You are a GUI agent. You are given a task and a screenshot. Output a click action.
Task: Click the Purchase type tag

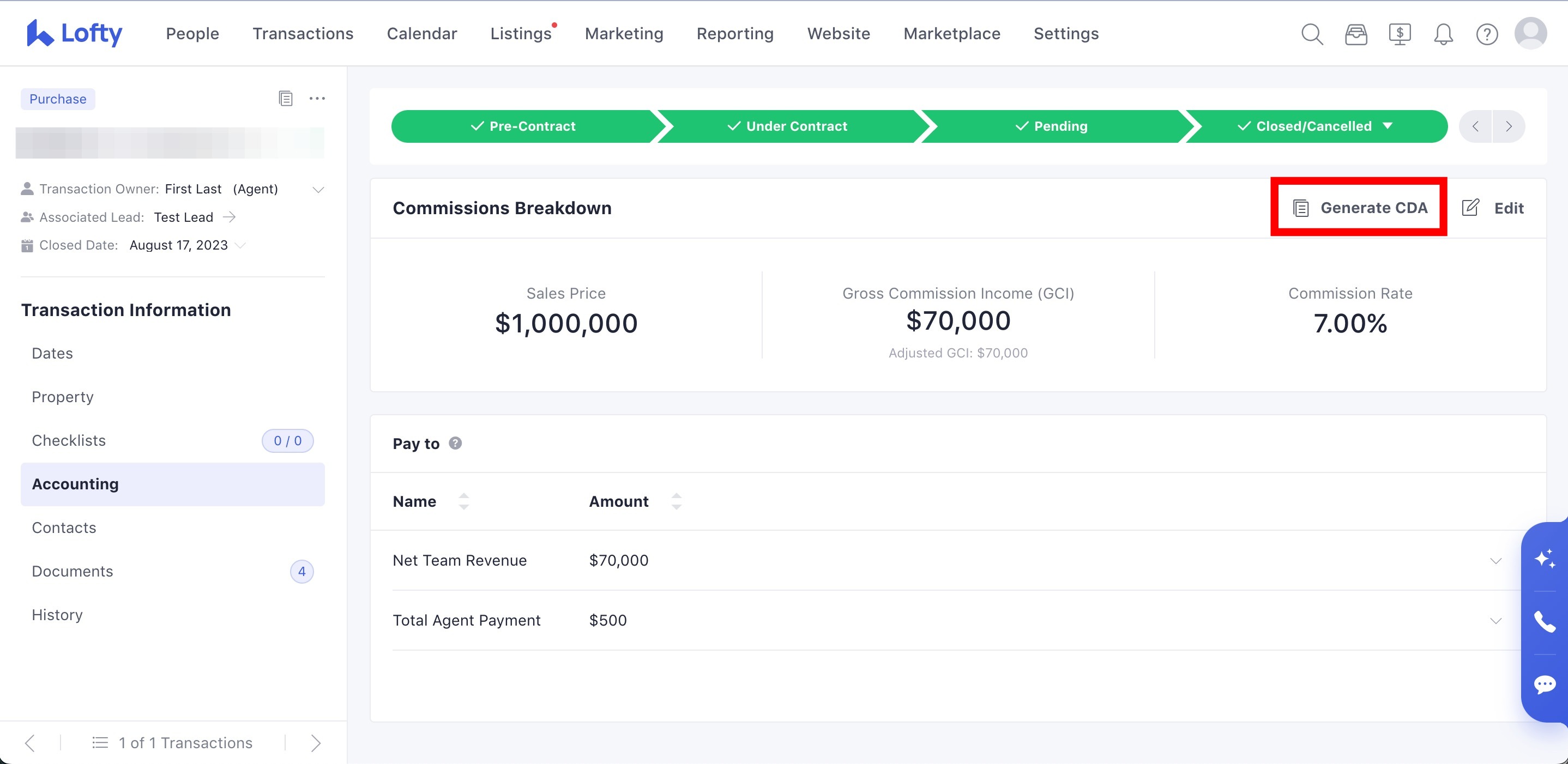[x=58, y=99]
